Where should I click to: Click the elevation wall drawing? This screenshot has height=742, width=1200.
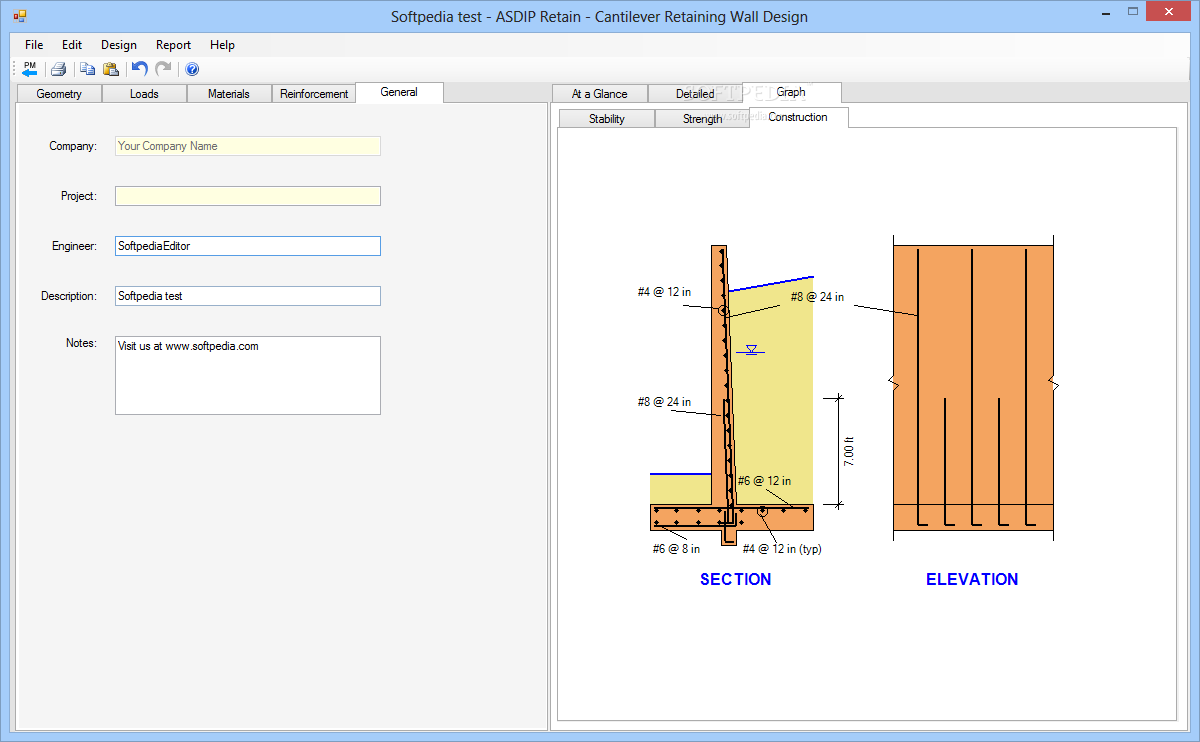pos(973,387)
